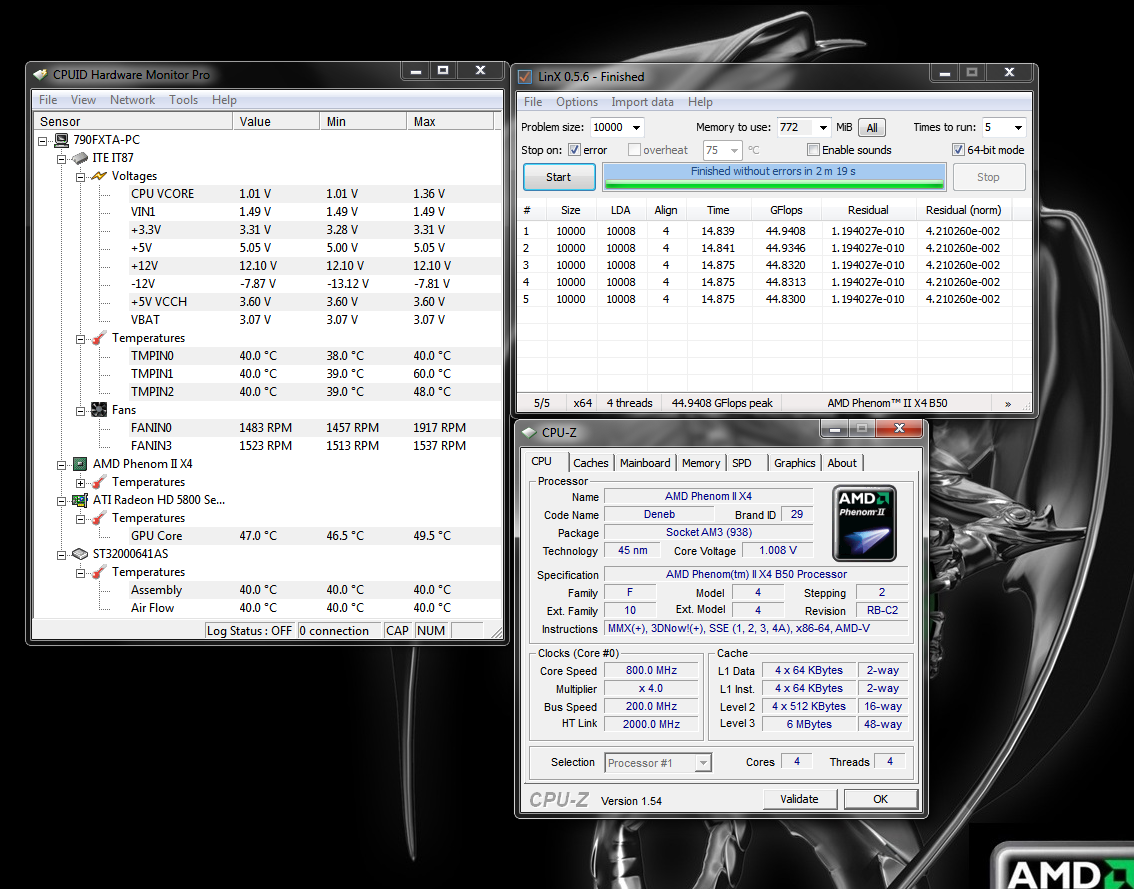Click the Stop button in LinX
1134x889 pixels.
988,177
